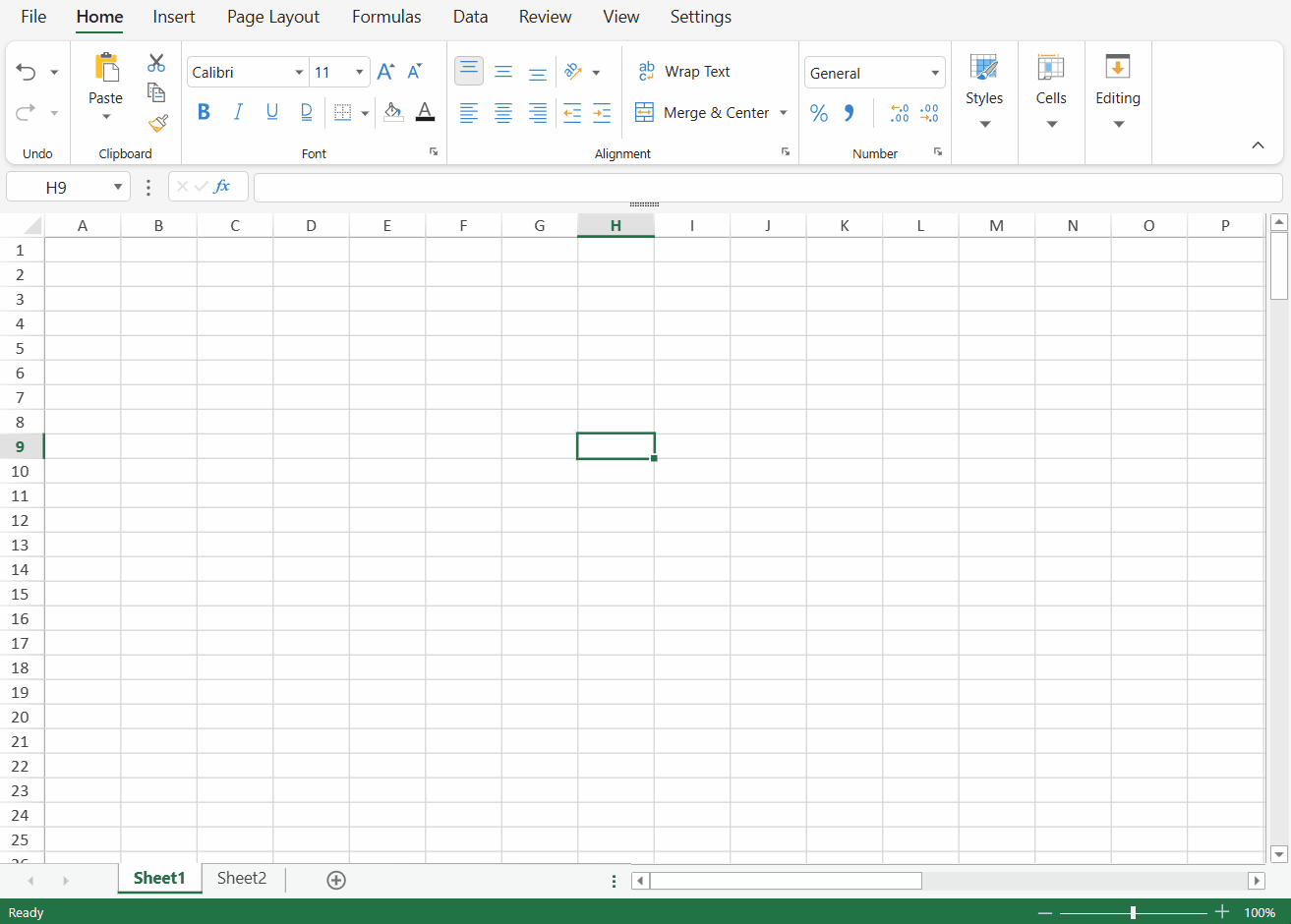Toggle Bold formatting

click(x=204, y=112)
